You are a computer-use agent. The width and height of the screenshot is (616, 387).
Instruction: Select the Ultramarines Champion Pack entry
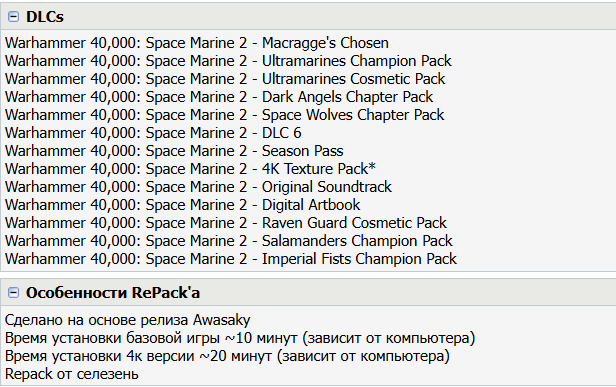tap(228, 61)
